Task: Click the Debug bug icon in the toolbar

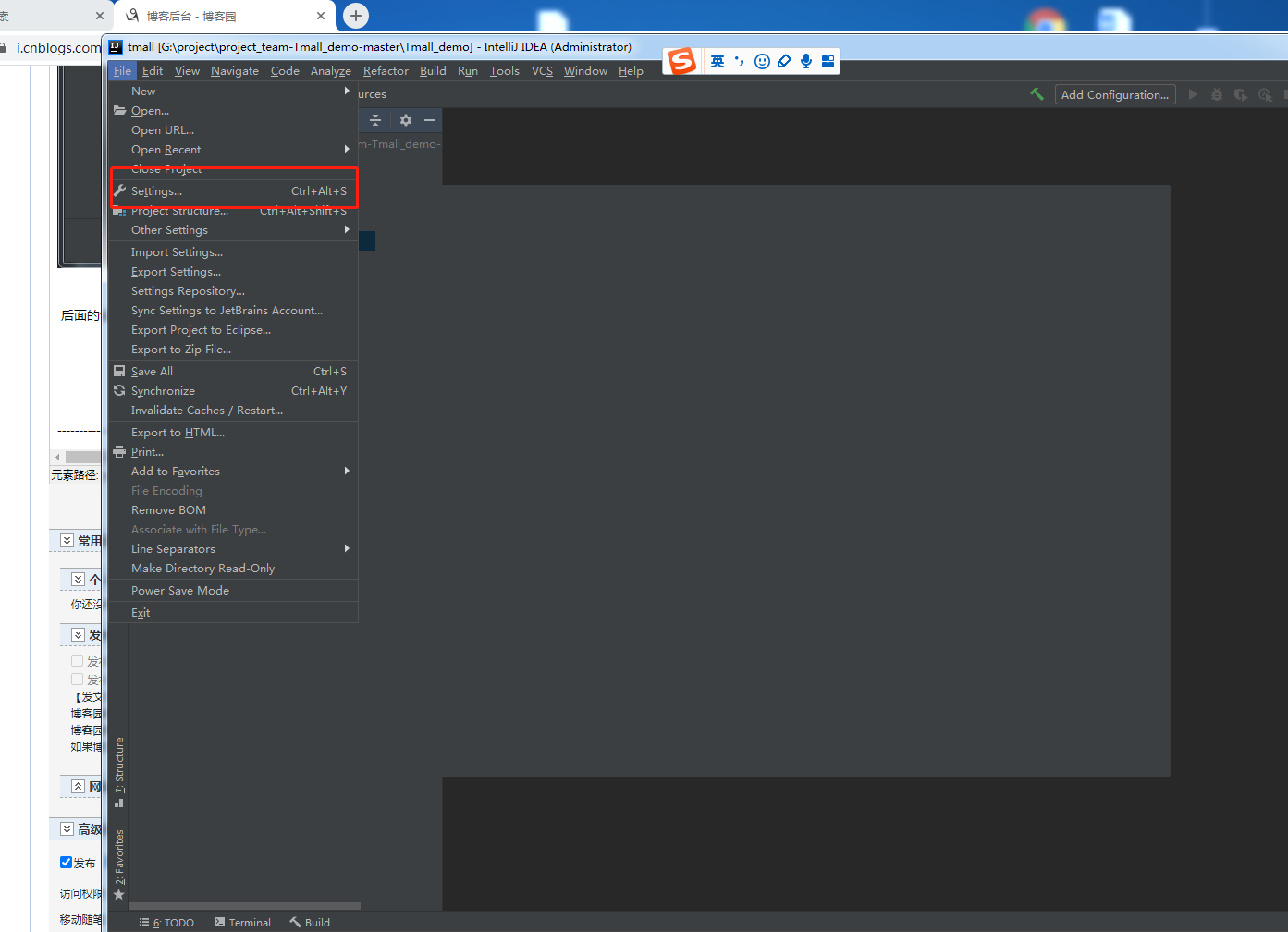Action: [1217, 94]
